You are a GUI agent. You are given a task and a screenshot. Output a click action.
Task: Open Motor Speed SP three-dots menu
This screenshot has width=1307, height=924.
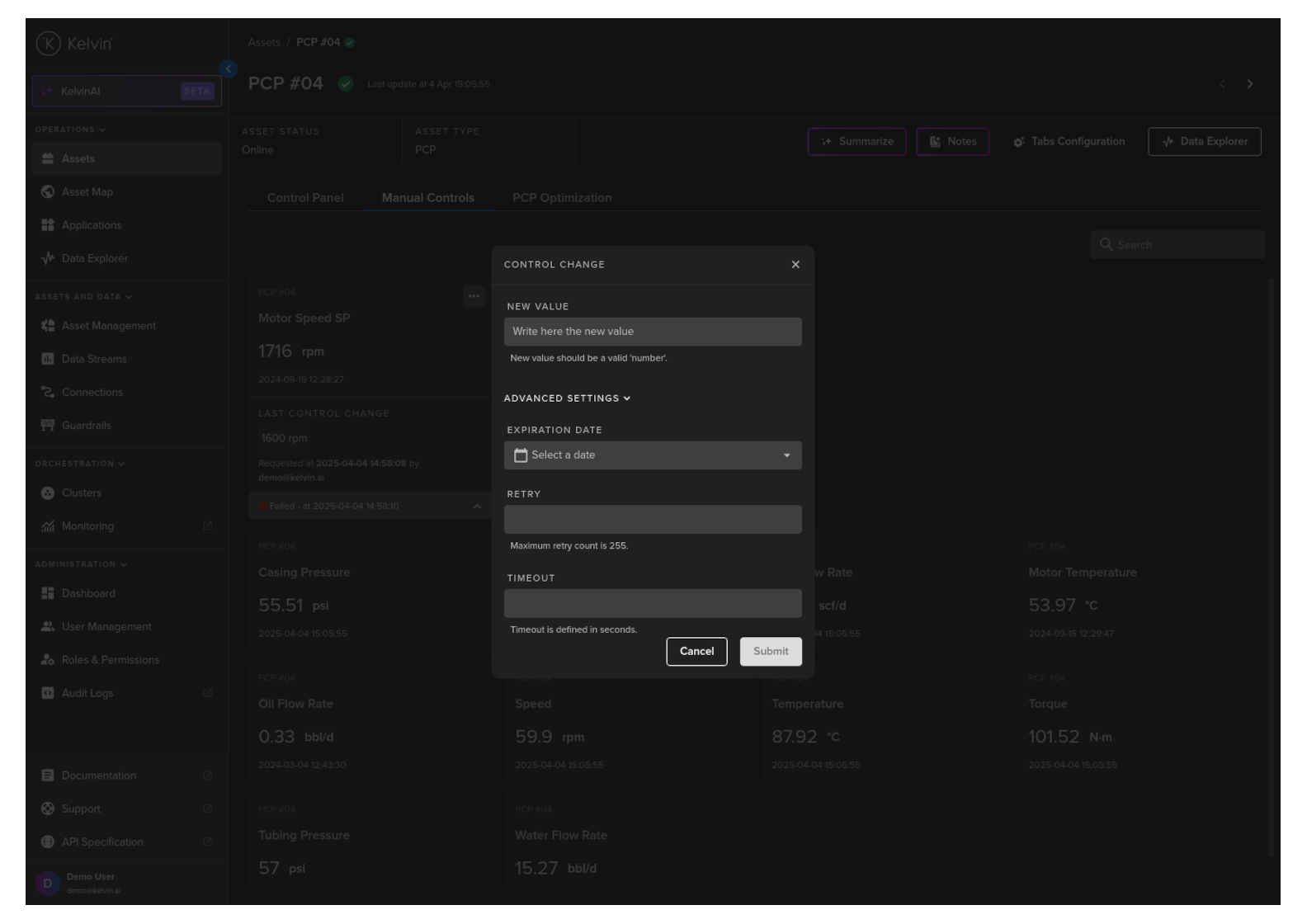pyautogui.click(x=474, y=296)
